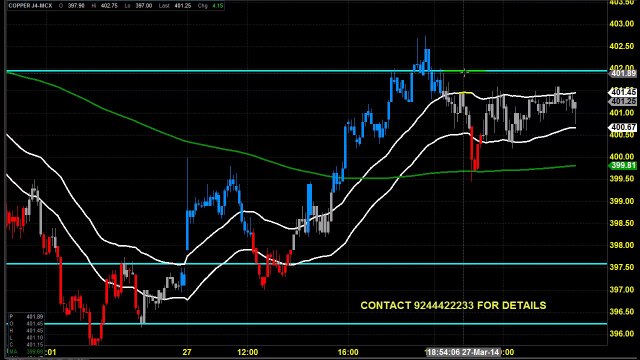Select the 400.67 lower band price tag
Screen dimensions: 640x360
[x=623, y=127]
